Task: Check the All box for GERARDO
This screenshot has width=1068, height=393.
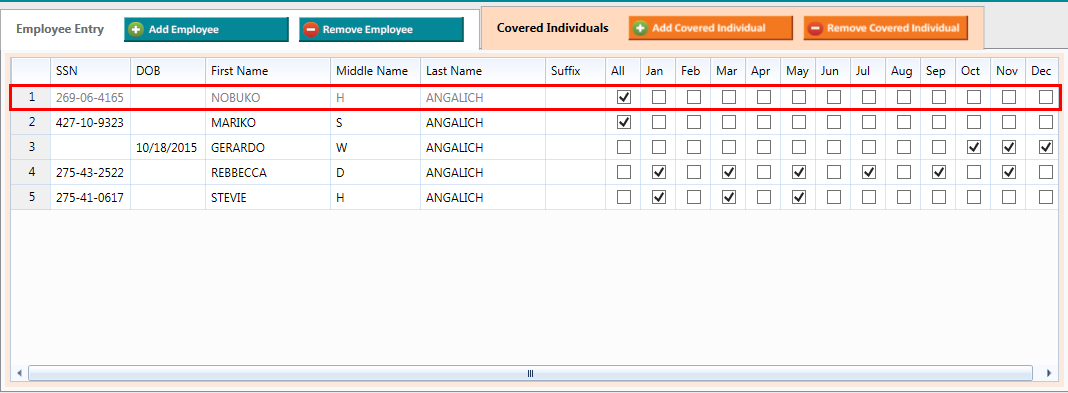Action: tap(623, 147)
